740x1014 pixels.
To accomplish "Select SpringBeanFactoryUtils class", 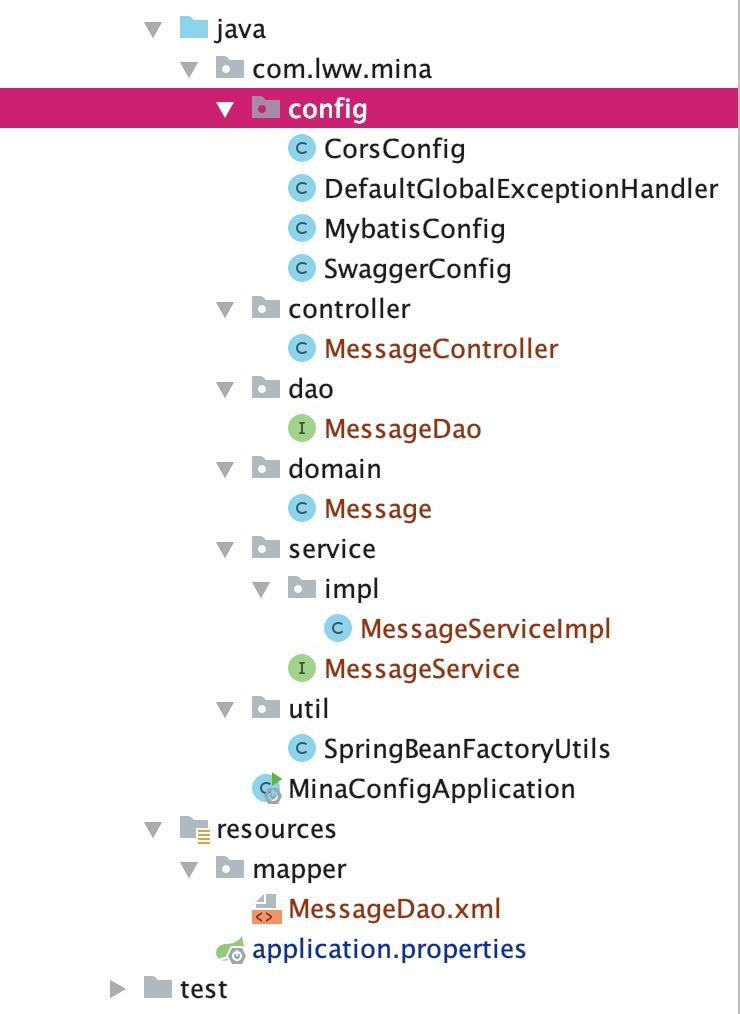I will click(466, 749).
